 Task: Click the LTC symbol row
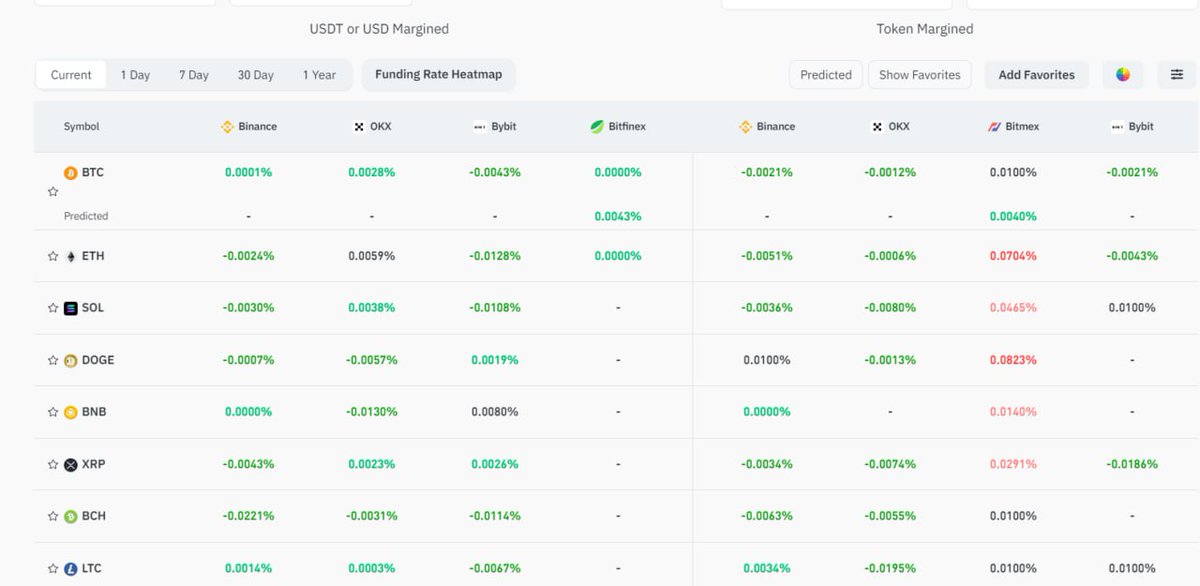point(89,567)
